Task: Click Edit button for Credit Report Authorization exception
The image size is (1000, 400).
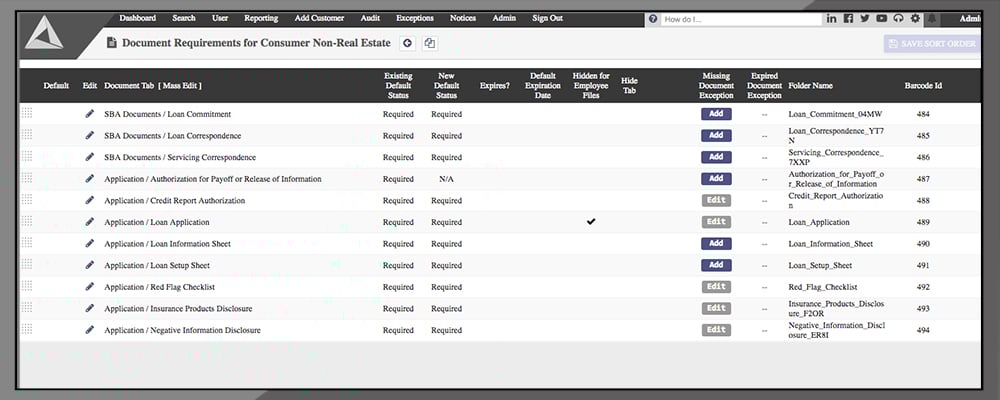Action: (x=716, y=200)
